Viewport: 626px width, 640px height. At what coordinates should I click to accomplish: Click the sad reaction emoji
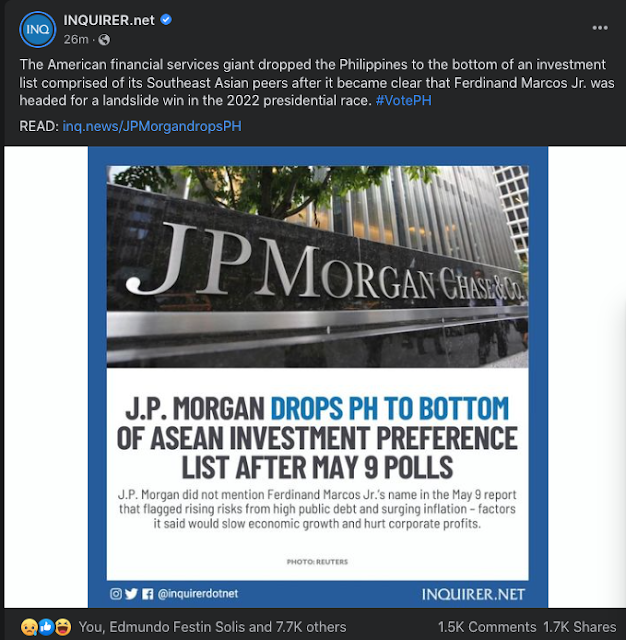[x=29, y=627]
